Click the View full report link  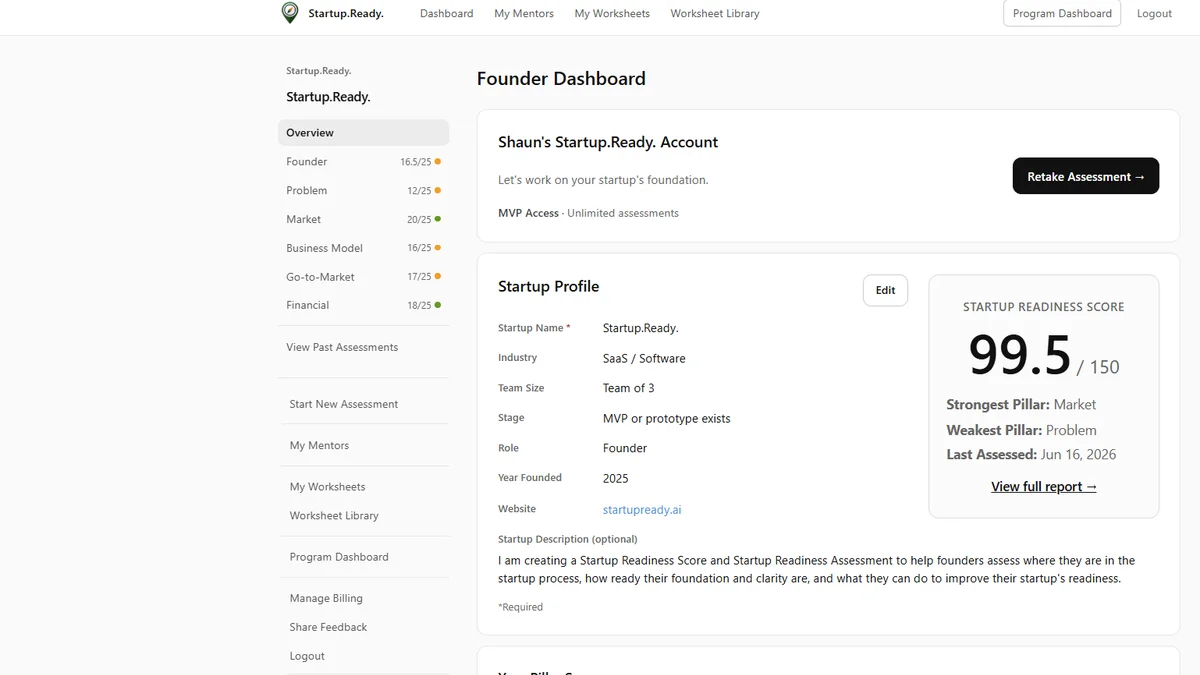coord(1044,487)
